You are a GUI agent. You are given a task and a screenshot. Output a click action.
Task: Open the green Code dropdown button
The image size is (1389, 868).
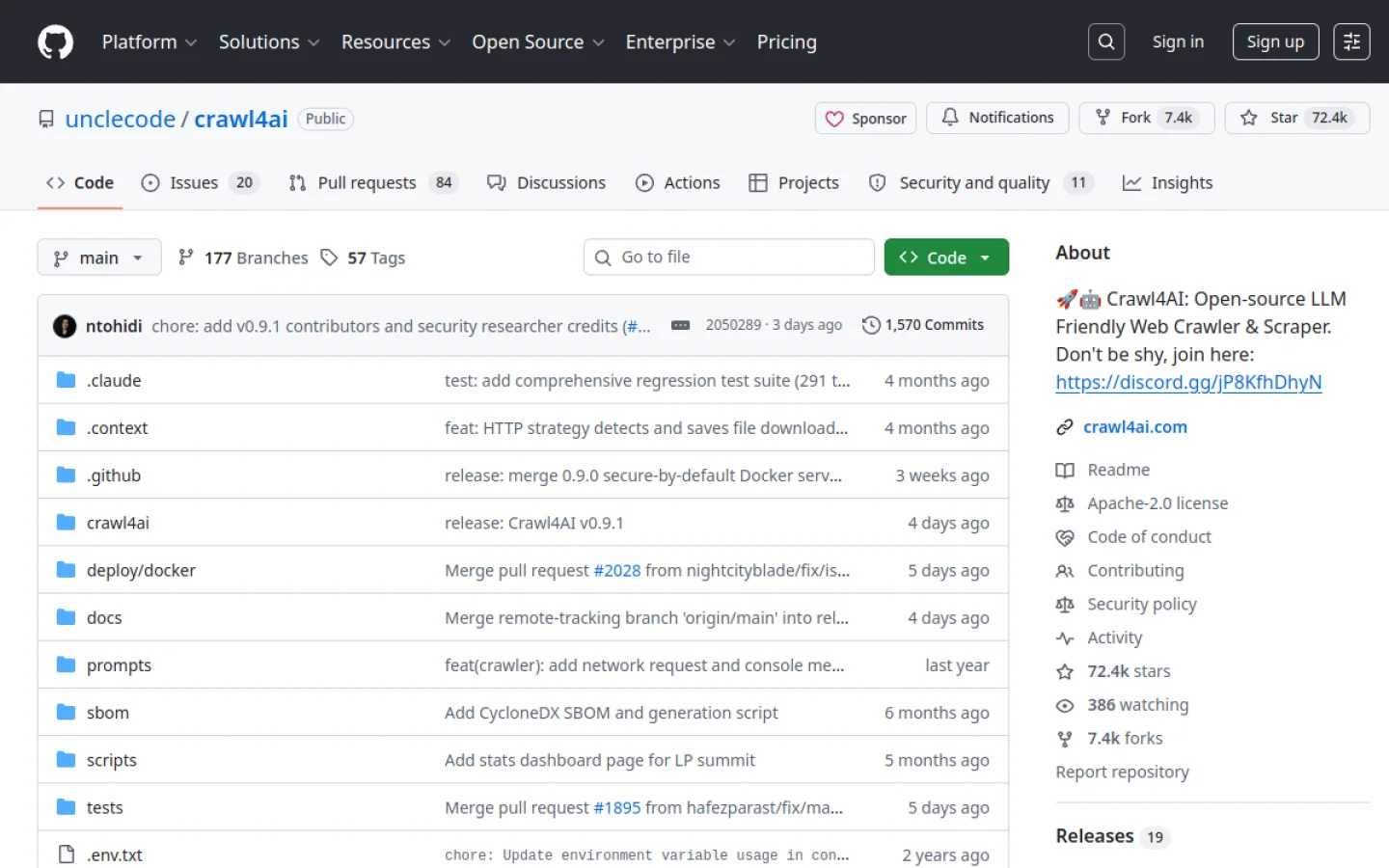(x=946, y=258)
